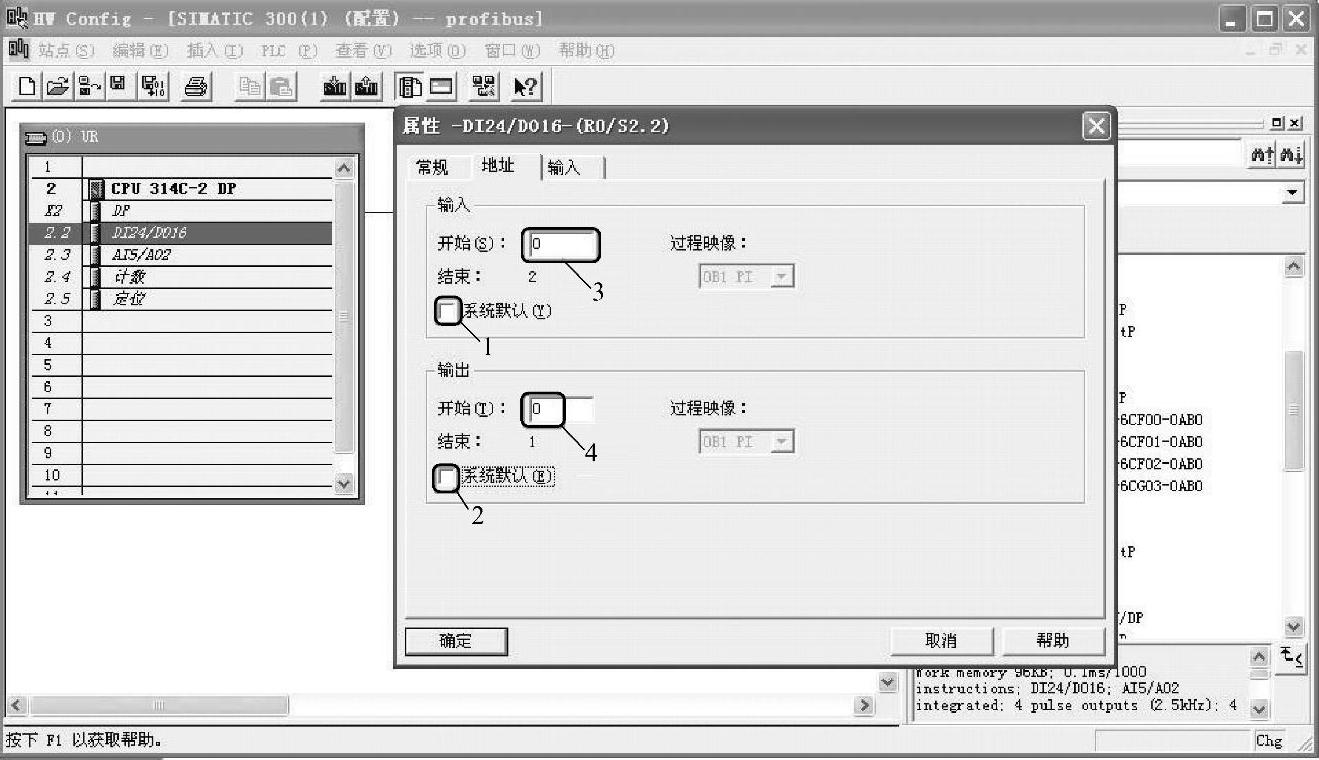Click the module icon beside CPU 314C-2 DP

96,189
